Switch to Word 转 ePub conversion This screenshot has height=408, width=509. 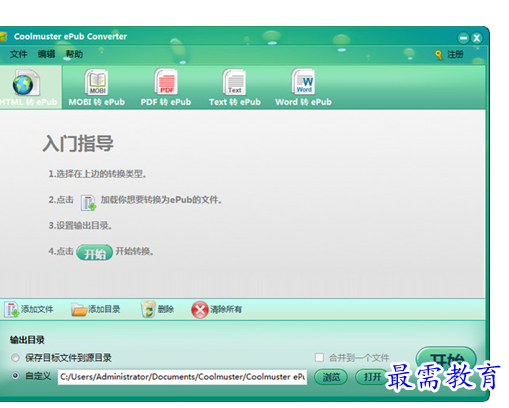(303, 88)
